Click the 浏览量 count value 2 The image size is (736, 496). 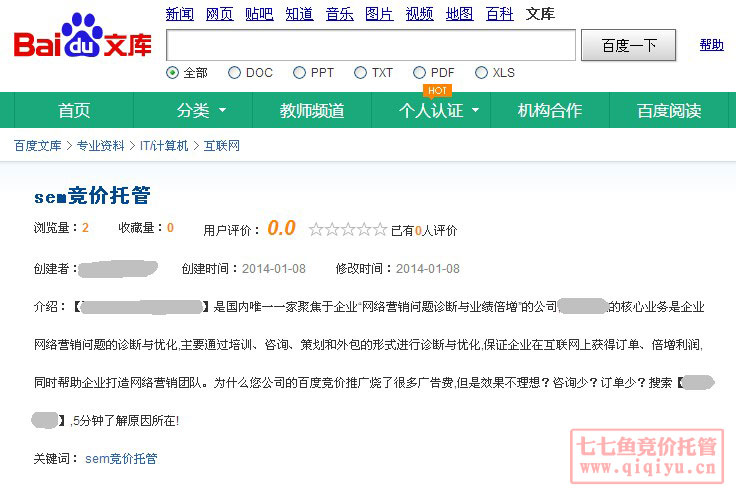point(85,228)
